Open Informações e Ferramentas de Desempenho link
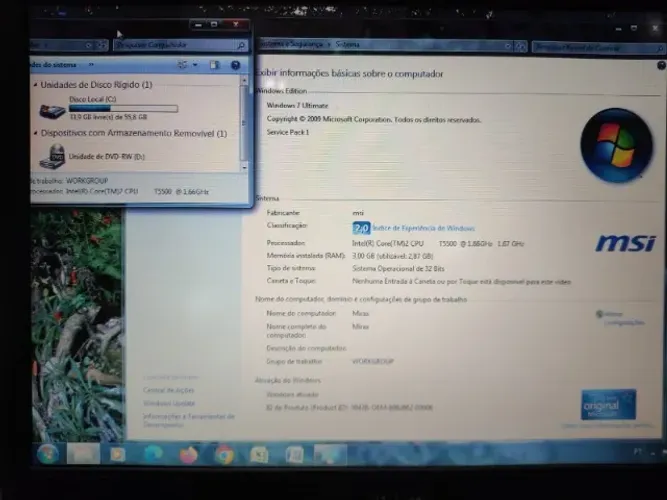This screenshot has height=500, width=667. click(189, 420)
